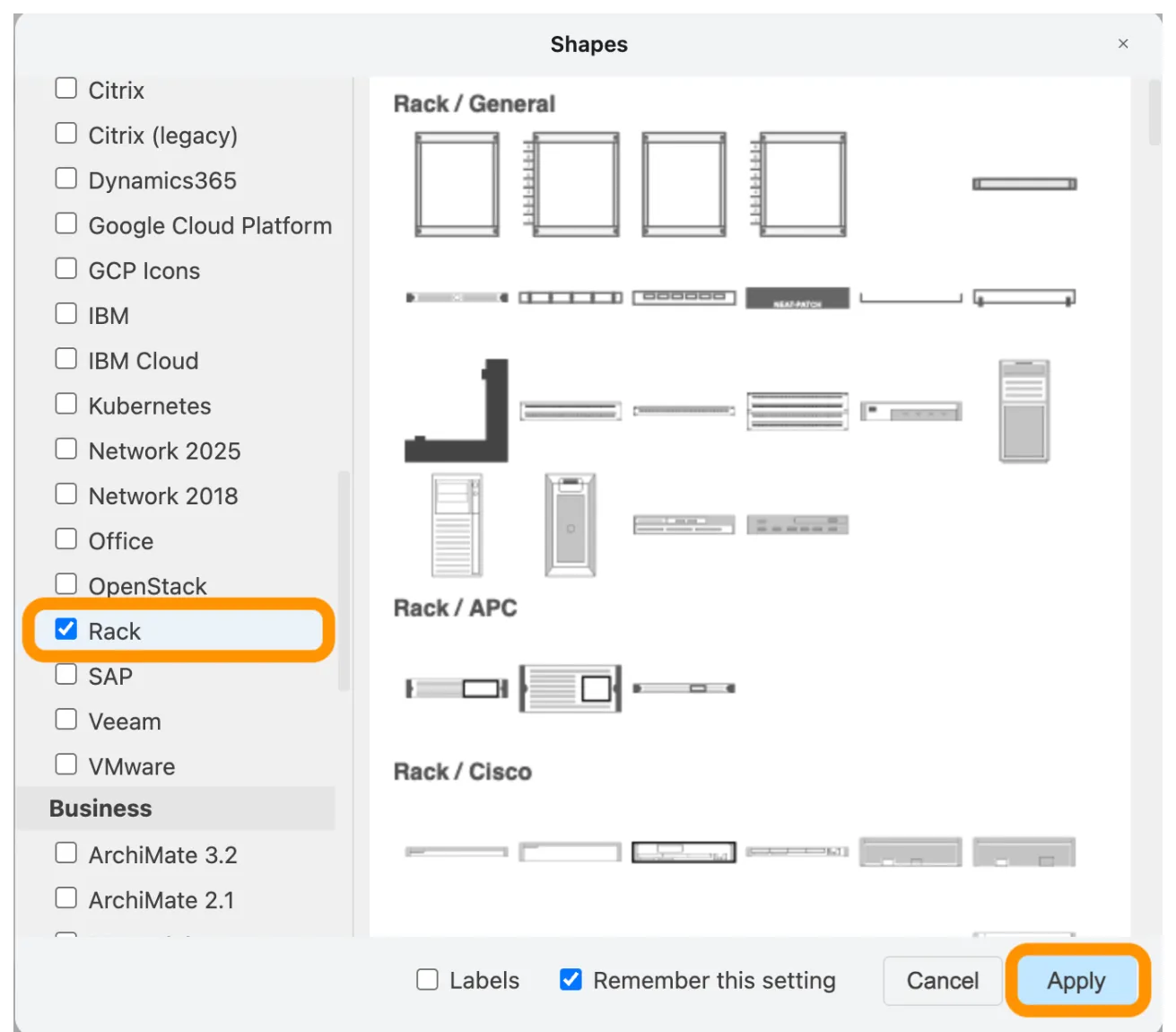This screenshot has width=1176, height=1032.
Task: Pick the first gray Cisco chassis shape
Action: (910, 852)
